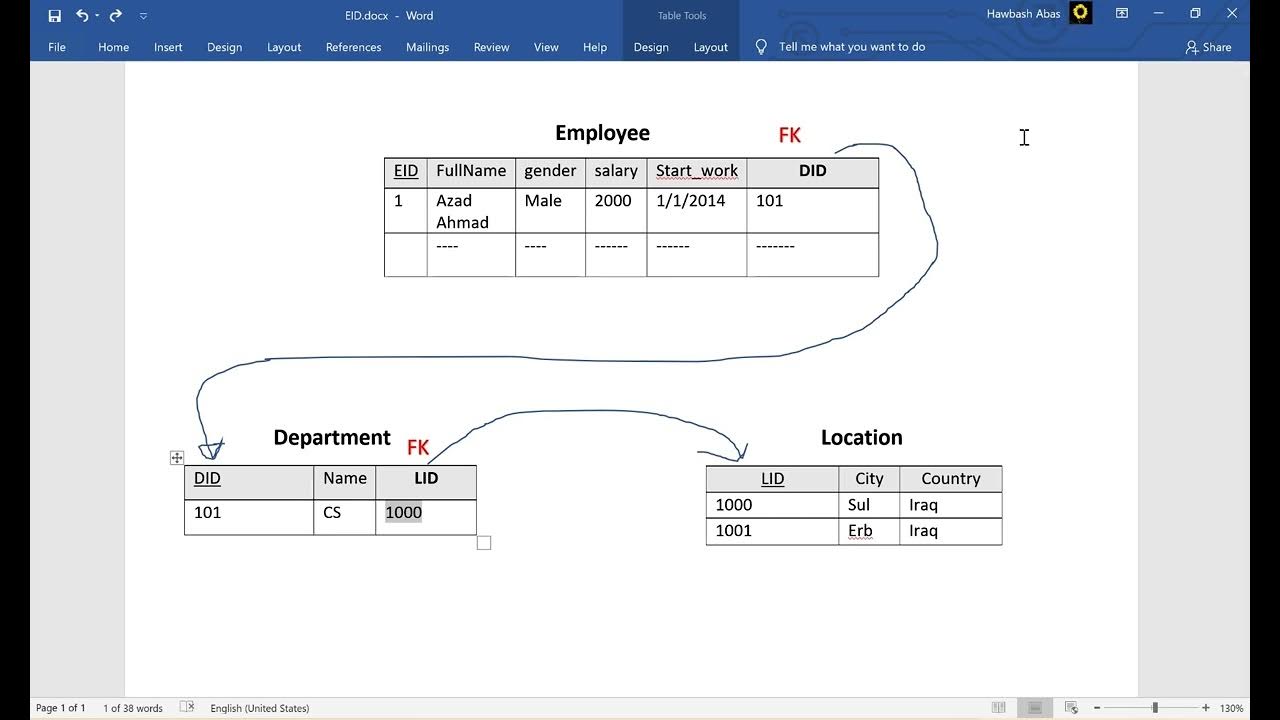This screenshot has width=1280, height=720.
Task: Switch to Web Layout view
Action: pyautogui.click(x=1071, y=708)
